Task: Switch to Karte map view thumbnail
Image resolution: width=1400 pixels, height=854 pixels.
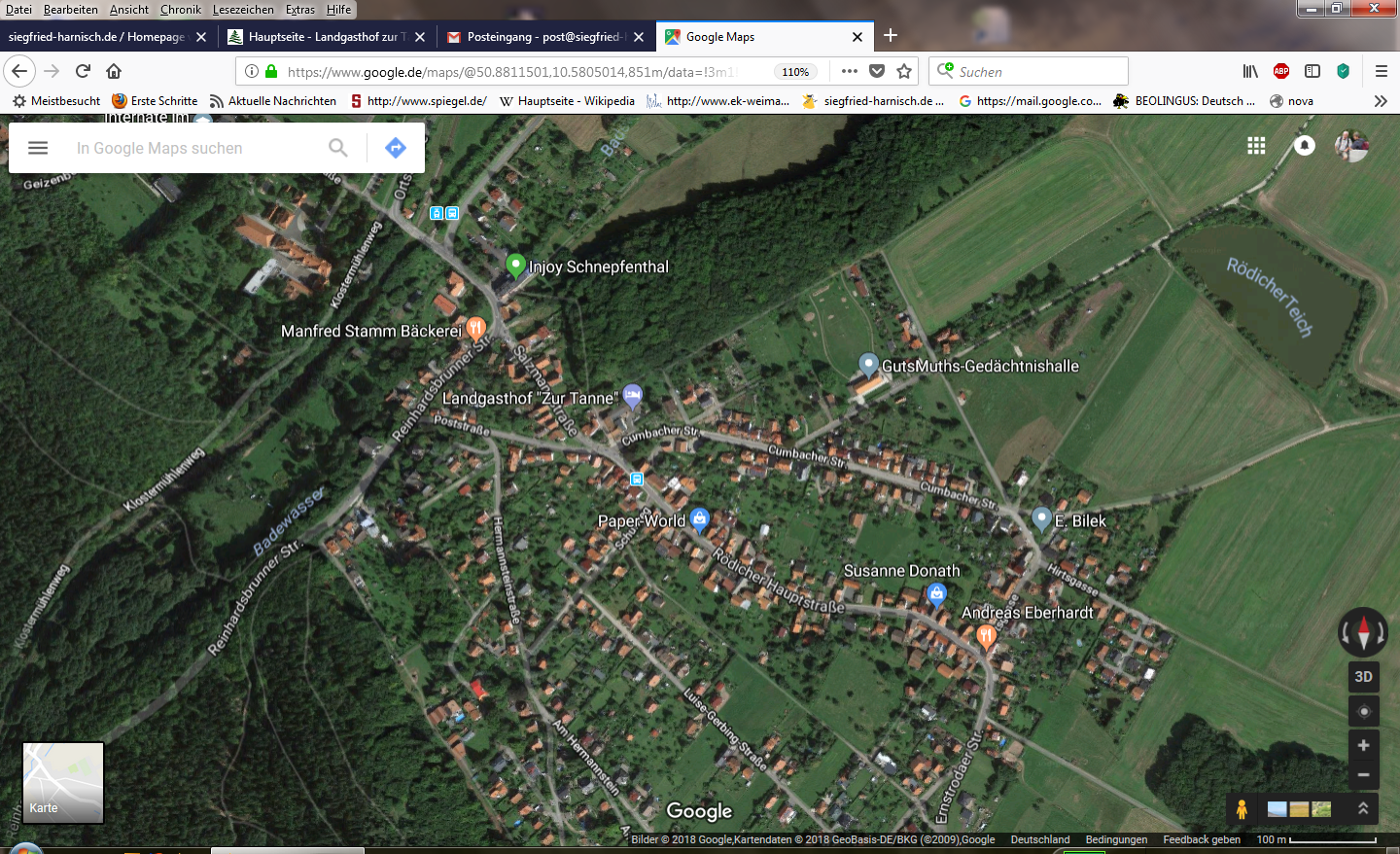Action: click(63, 782)
